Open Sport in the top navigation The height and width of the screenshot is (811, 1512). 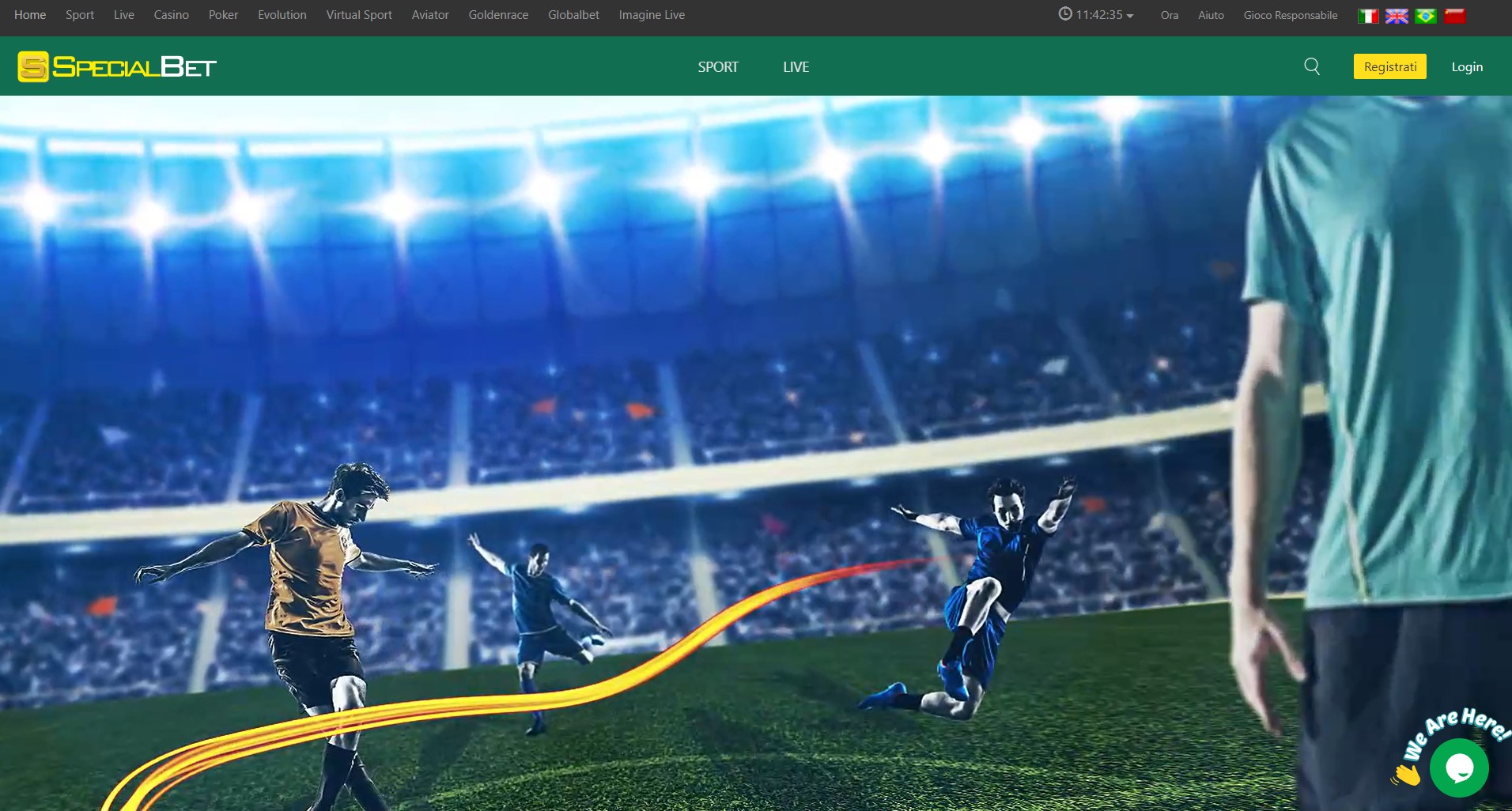80,15
